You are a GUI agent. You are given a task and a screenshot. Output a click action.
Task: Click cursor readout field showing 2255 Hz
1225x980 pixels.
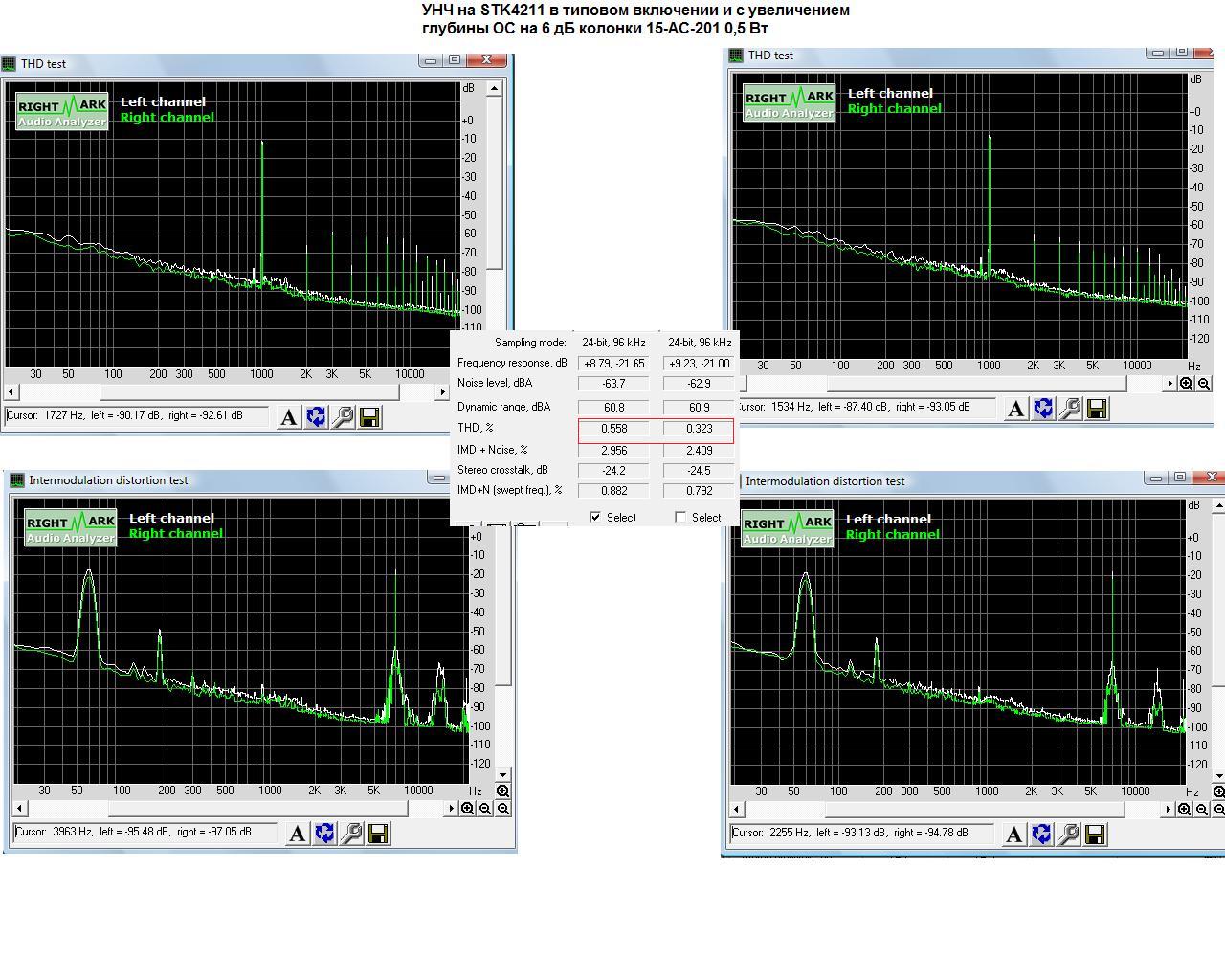[862, 834]
